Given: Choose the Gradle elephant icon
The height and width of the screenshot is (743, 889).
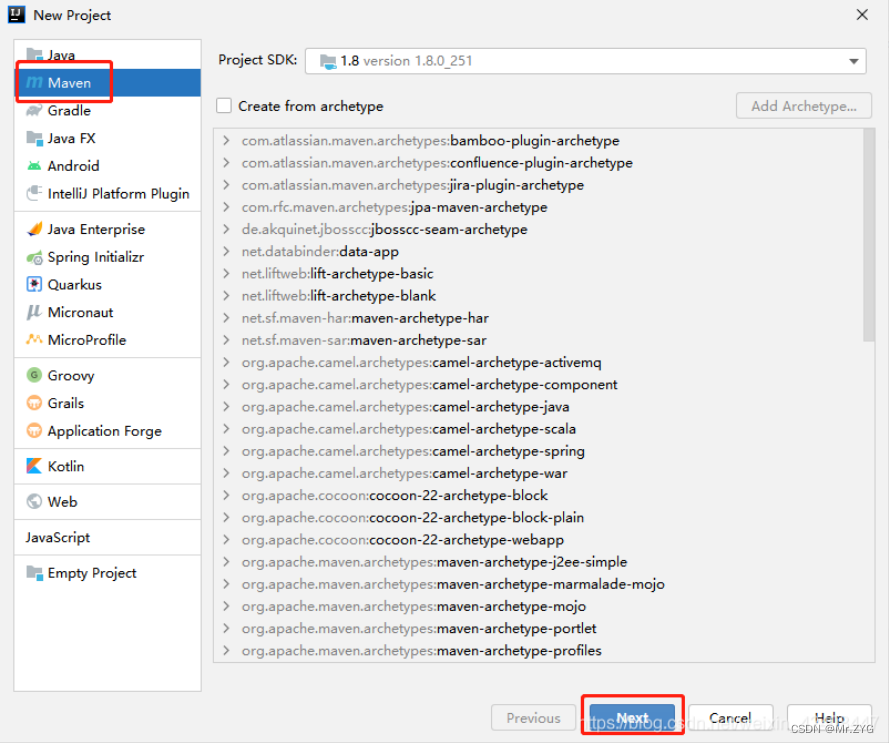Looking at the screenshot, I should (x=35, y=111).
